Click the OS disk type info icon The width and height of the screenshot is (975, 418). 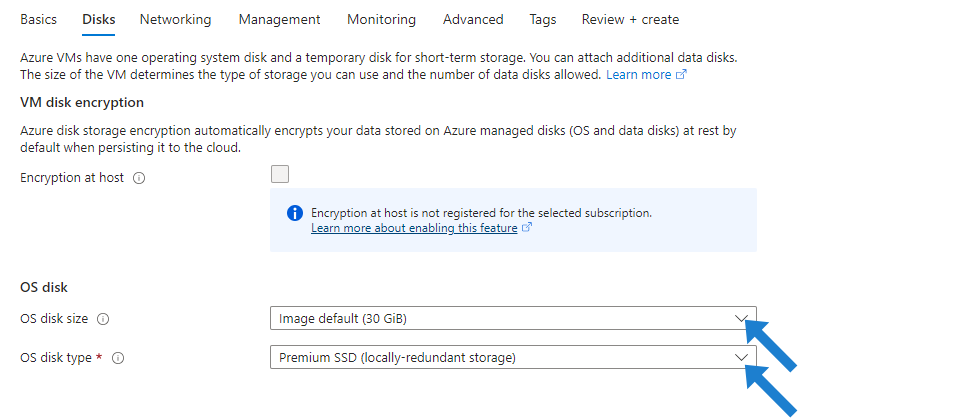coord(118,358)
